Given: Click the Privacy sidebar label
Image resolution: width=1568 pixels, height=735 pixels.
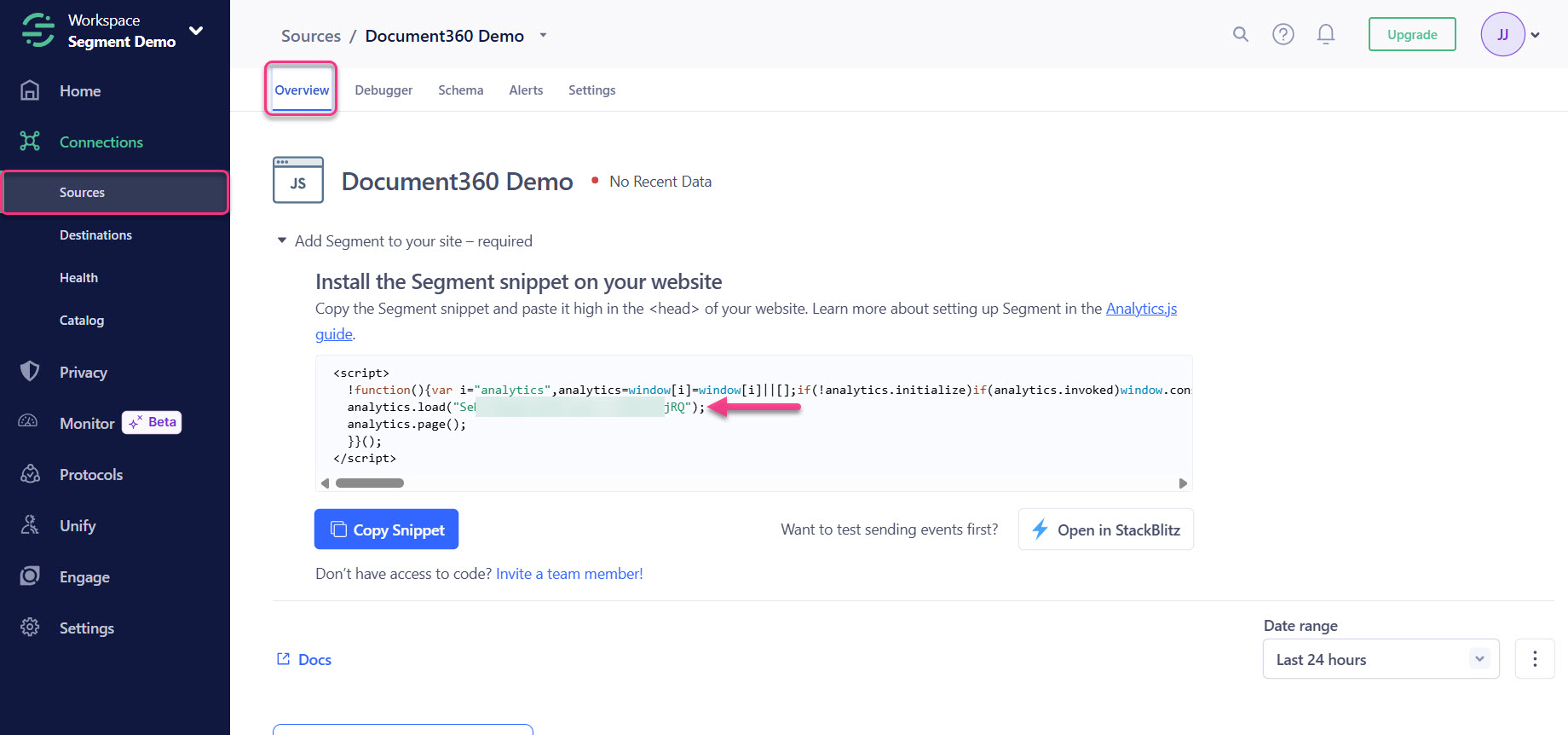Looking at the screenshot, I should pyautogui.click(x=84, y=373).
